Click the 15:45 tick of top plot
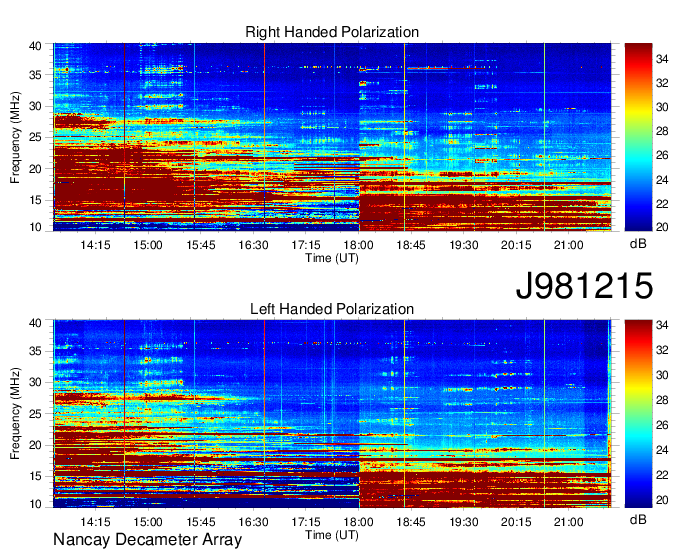Image resolution: width=680 pixels, height=552 pixels. [x=201, y=245]
